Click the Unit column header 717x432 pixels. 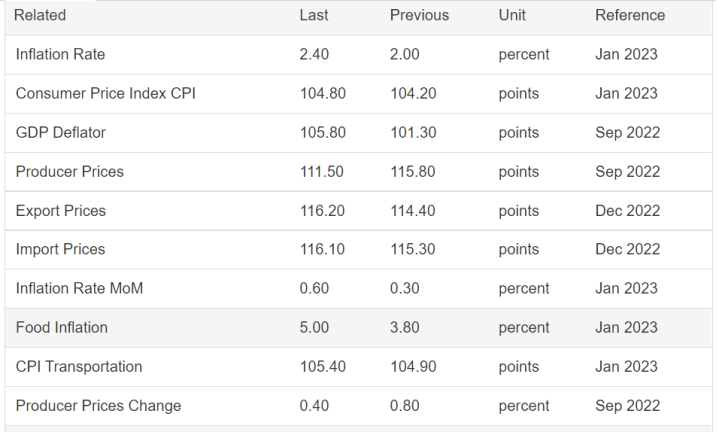pos(512,15)
